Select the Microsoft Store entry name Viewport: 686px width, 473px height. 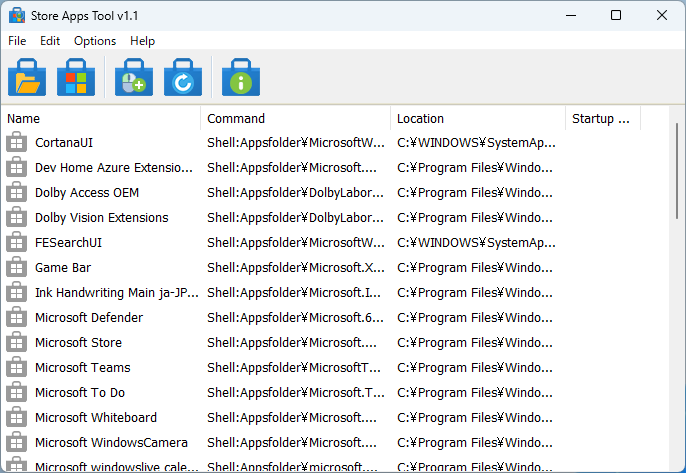coord(78,342)
